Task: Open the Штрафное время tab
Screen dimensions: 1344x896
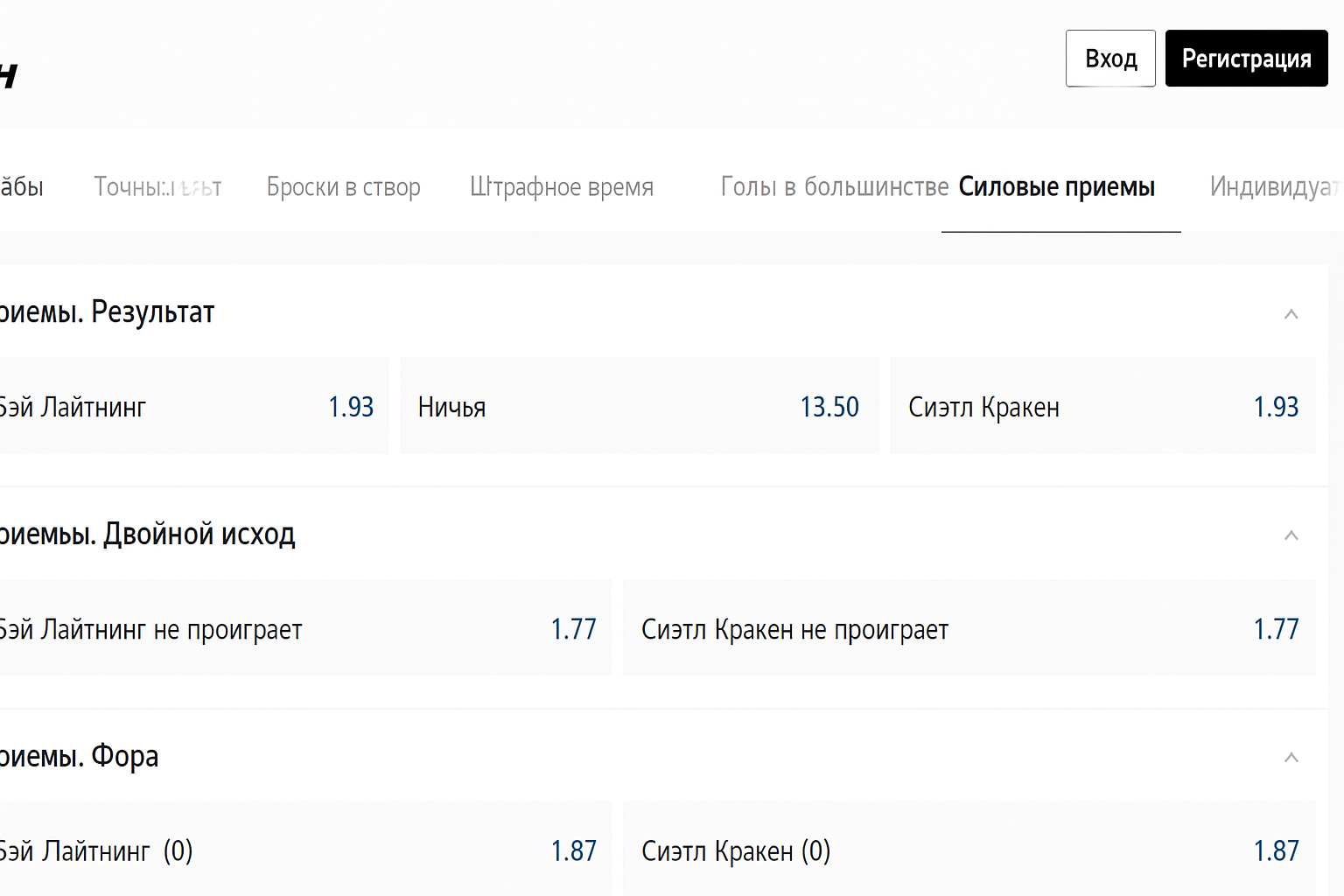Action: pyautogui.click(x=561, y=187)
